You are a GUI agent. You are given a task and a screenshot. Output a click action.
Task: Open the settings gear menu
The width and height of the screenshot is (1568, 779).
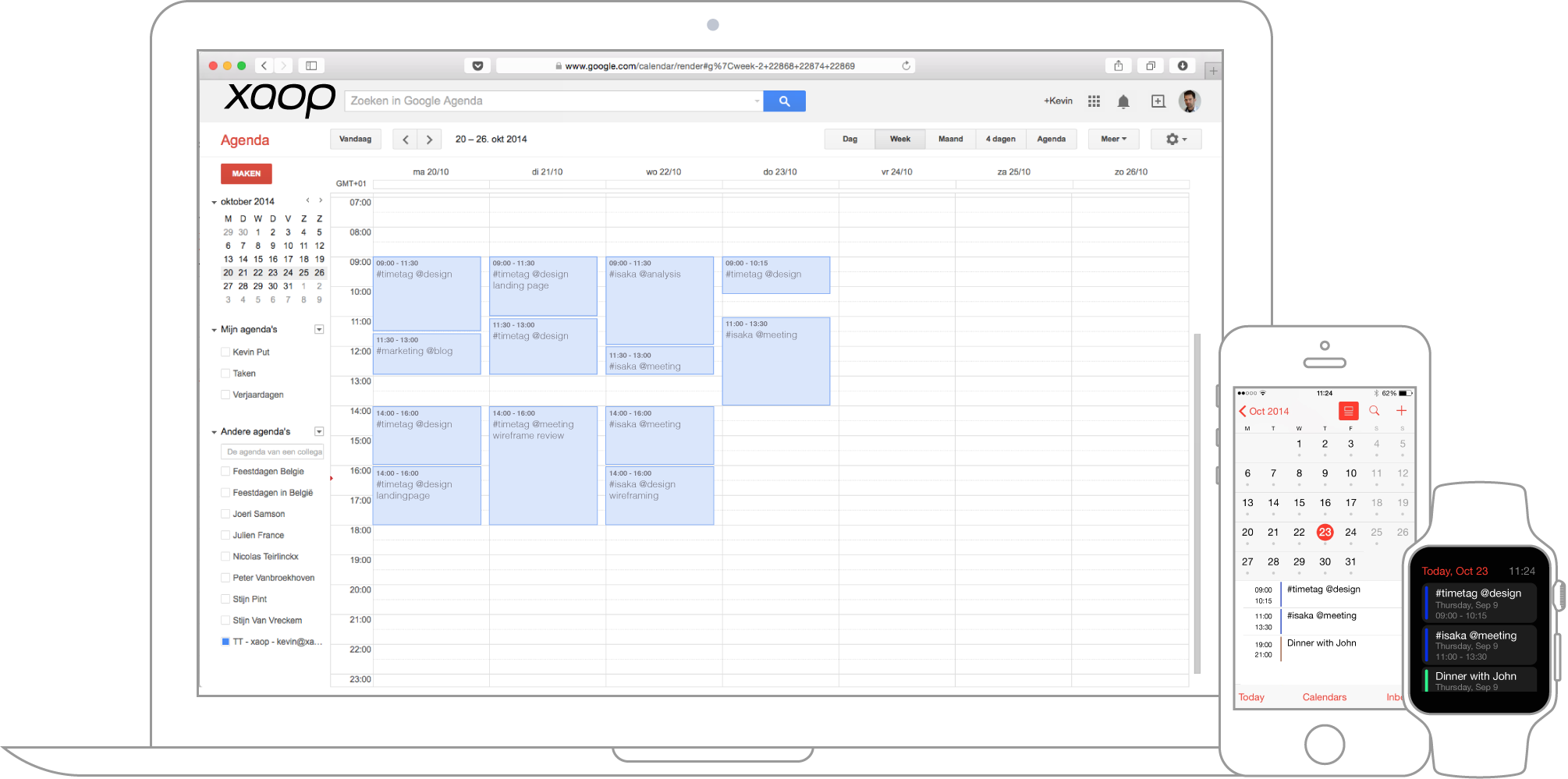(1176, 140)
